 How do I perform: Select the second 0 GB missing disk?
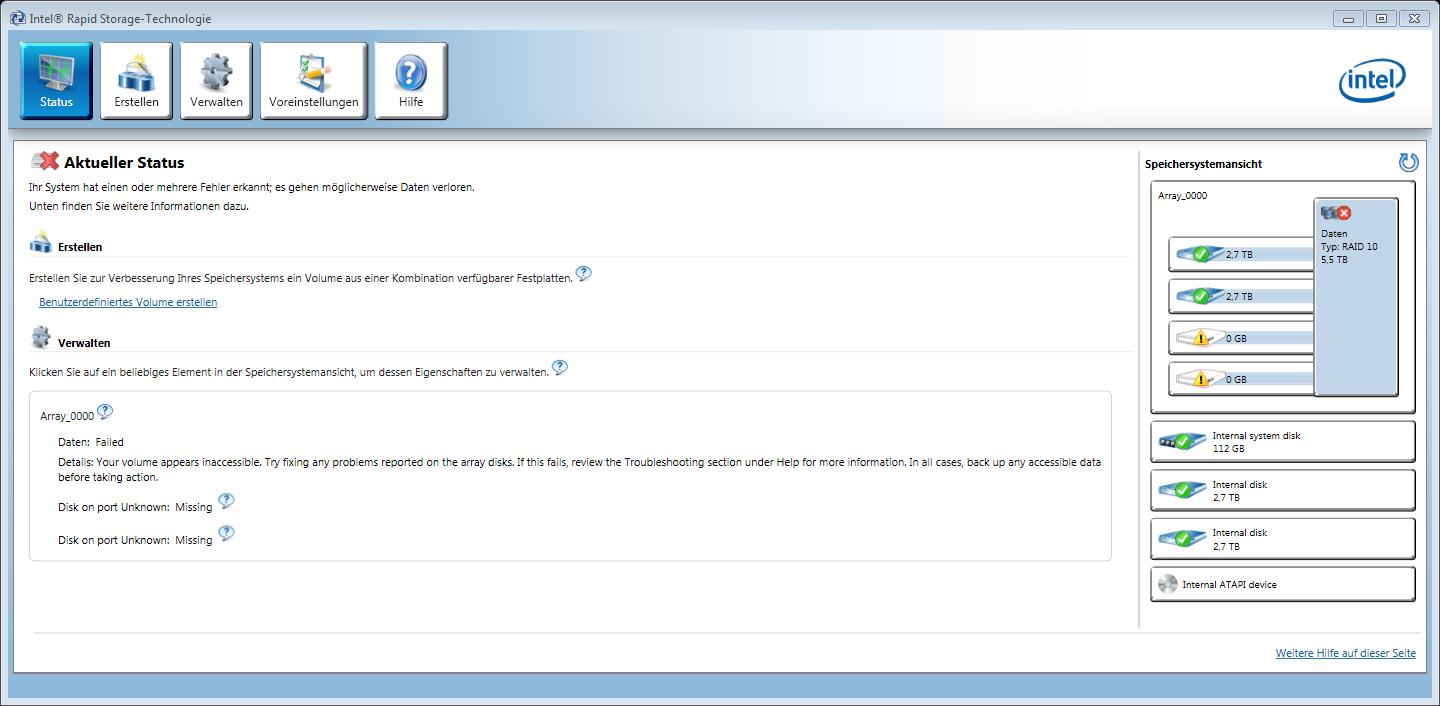1241,379
